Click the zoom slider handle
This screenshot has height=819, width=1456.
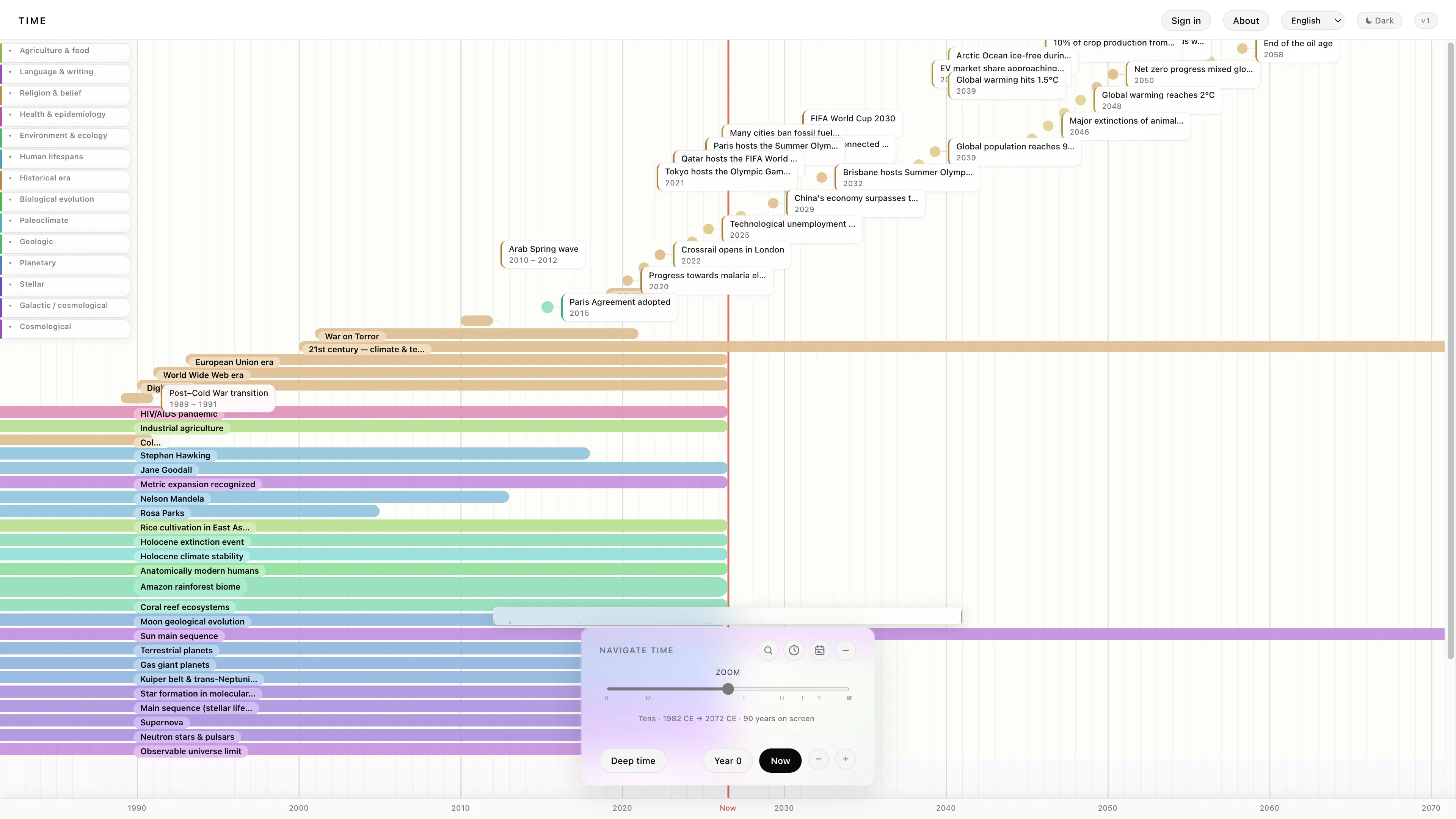click(728, 689)
